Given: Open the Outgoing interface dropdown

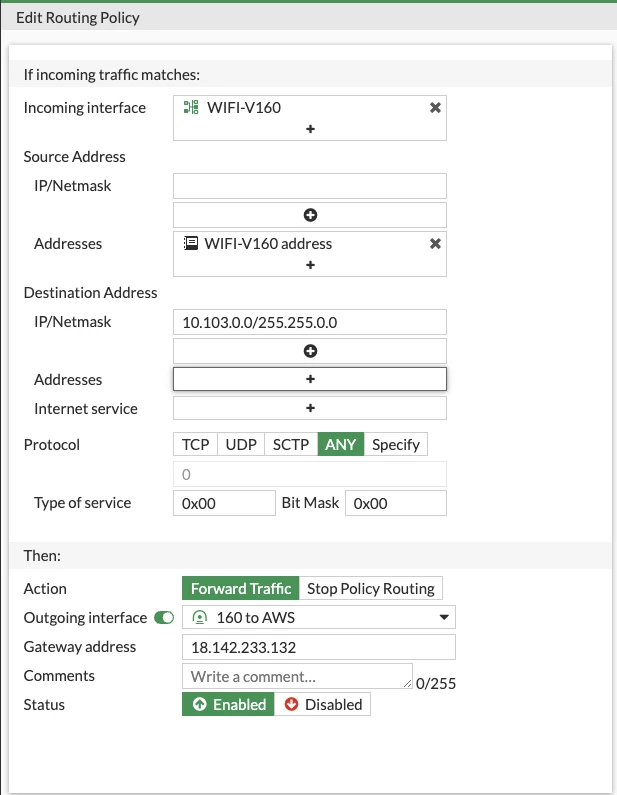Looking at the screenshot, I should [x=319, y=618].
